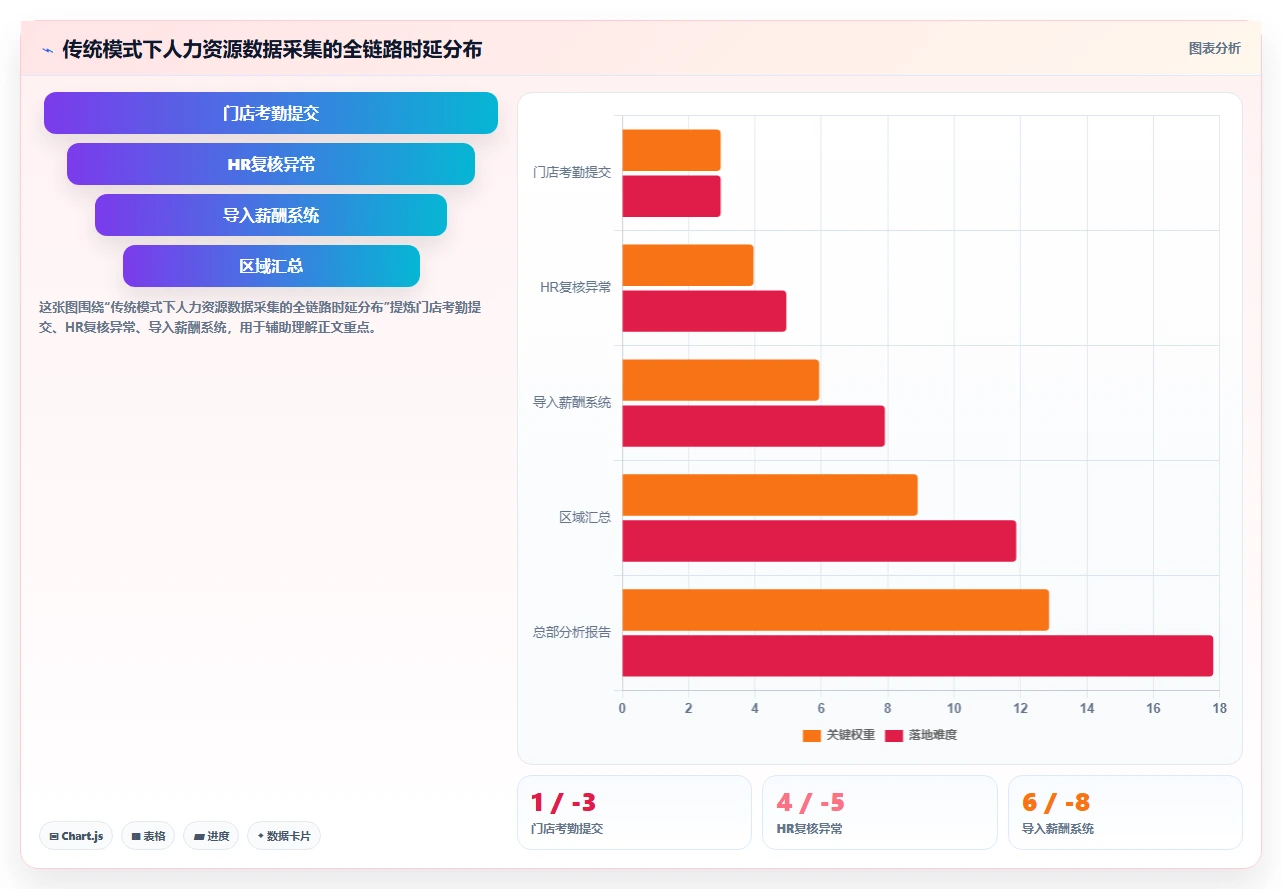
Task: Select the 区域汇总 funnel stage
Action: click(271, 266)
